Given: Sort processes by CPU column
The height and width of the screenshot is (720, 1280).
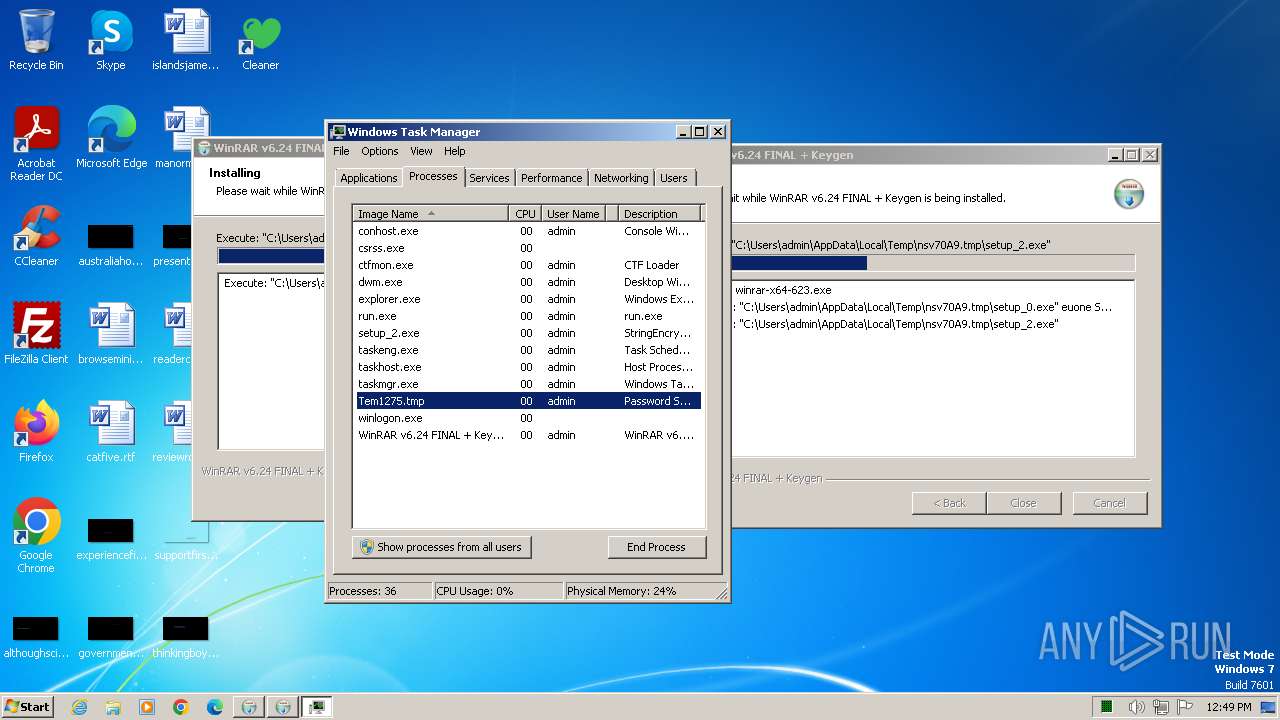Looking at the screenshot, I should tap(525, 214).
